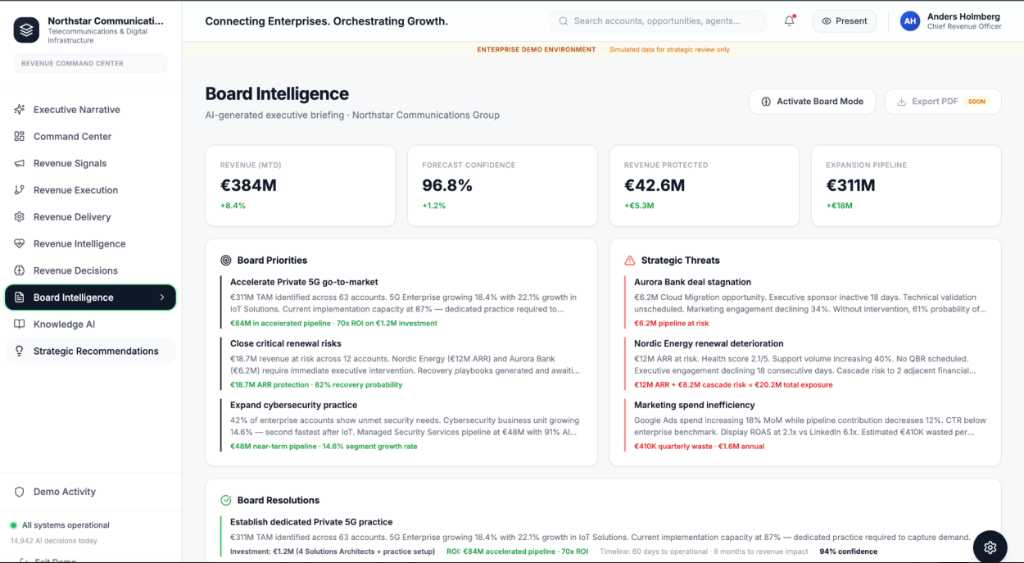Click the Strategic Threats warning triangle icon
The image size is (1024, 563).
coord(630,260)
